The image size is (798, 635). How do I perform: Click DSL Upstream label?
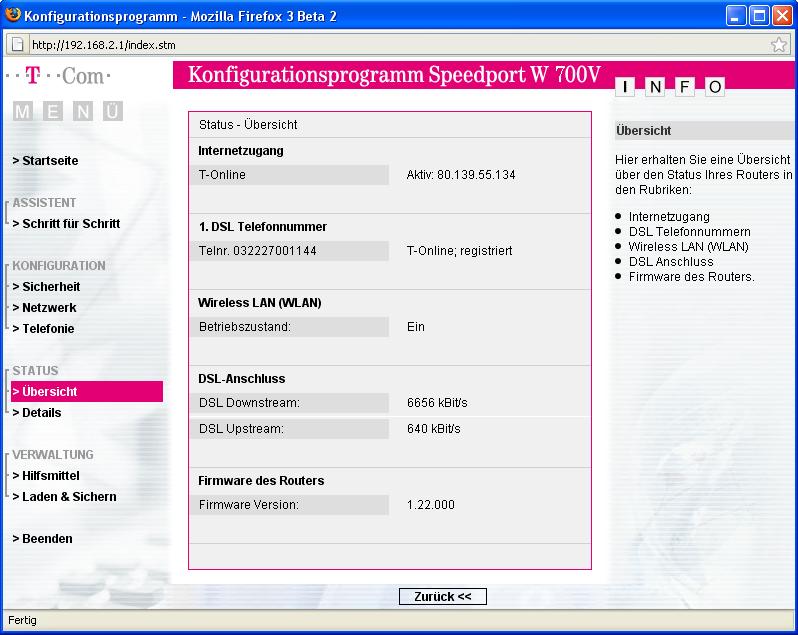pyautogui.click(x=289, y=429)
